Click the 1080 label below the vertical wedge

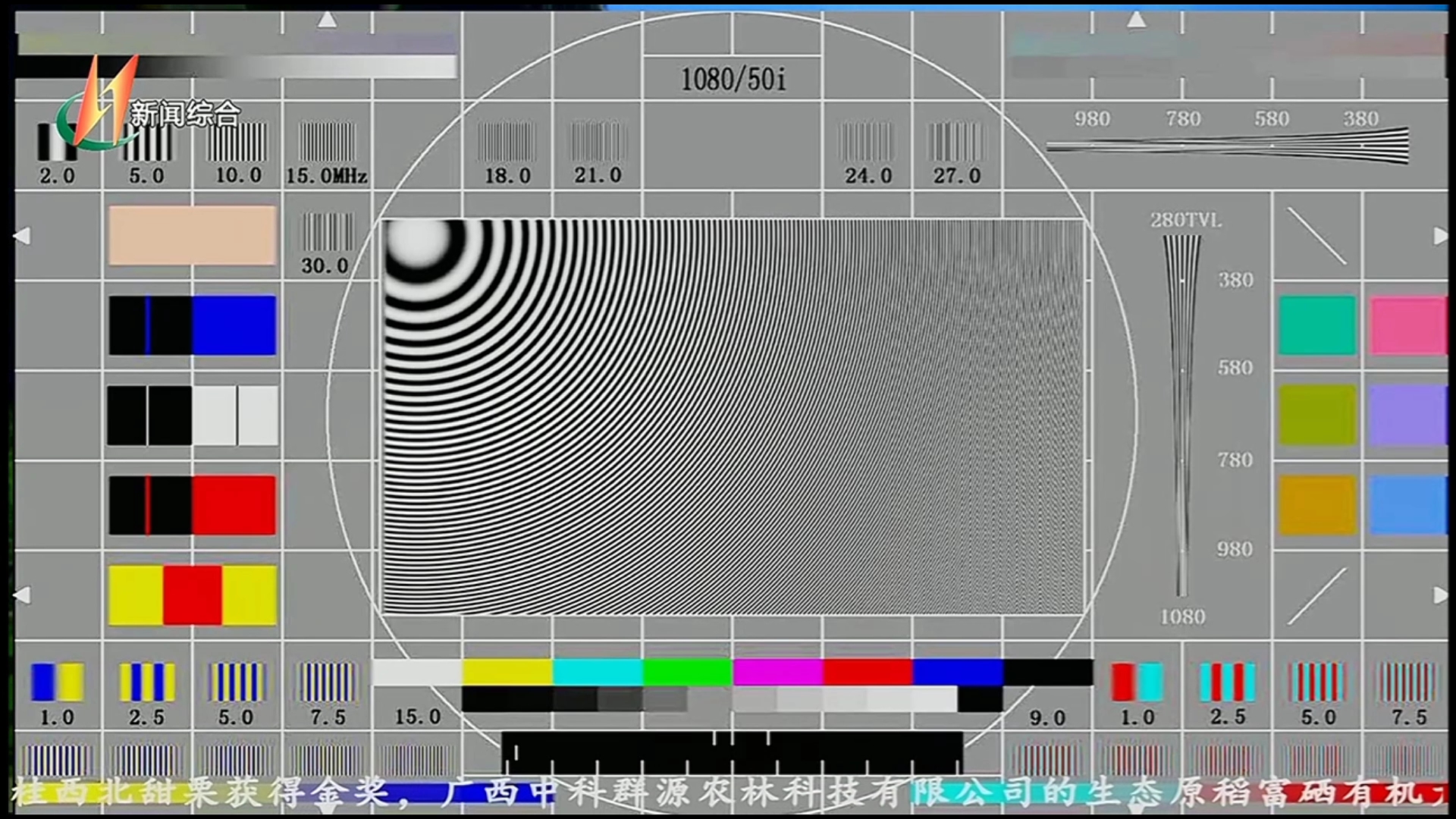pyautogui.click(x=1182, y=617)
